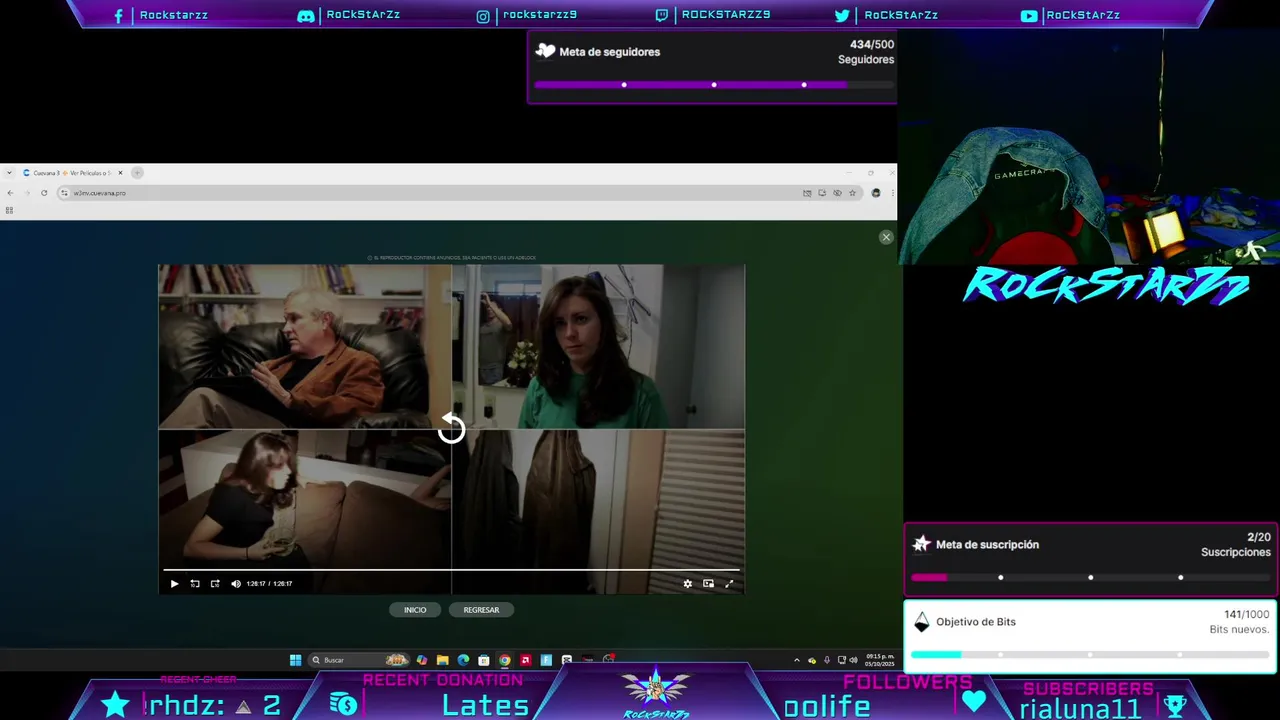Click the eye-slash icon in address bar
Image resolution: width=1280 pixels, height=720 pixels.
pos(837,193)
